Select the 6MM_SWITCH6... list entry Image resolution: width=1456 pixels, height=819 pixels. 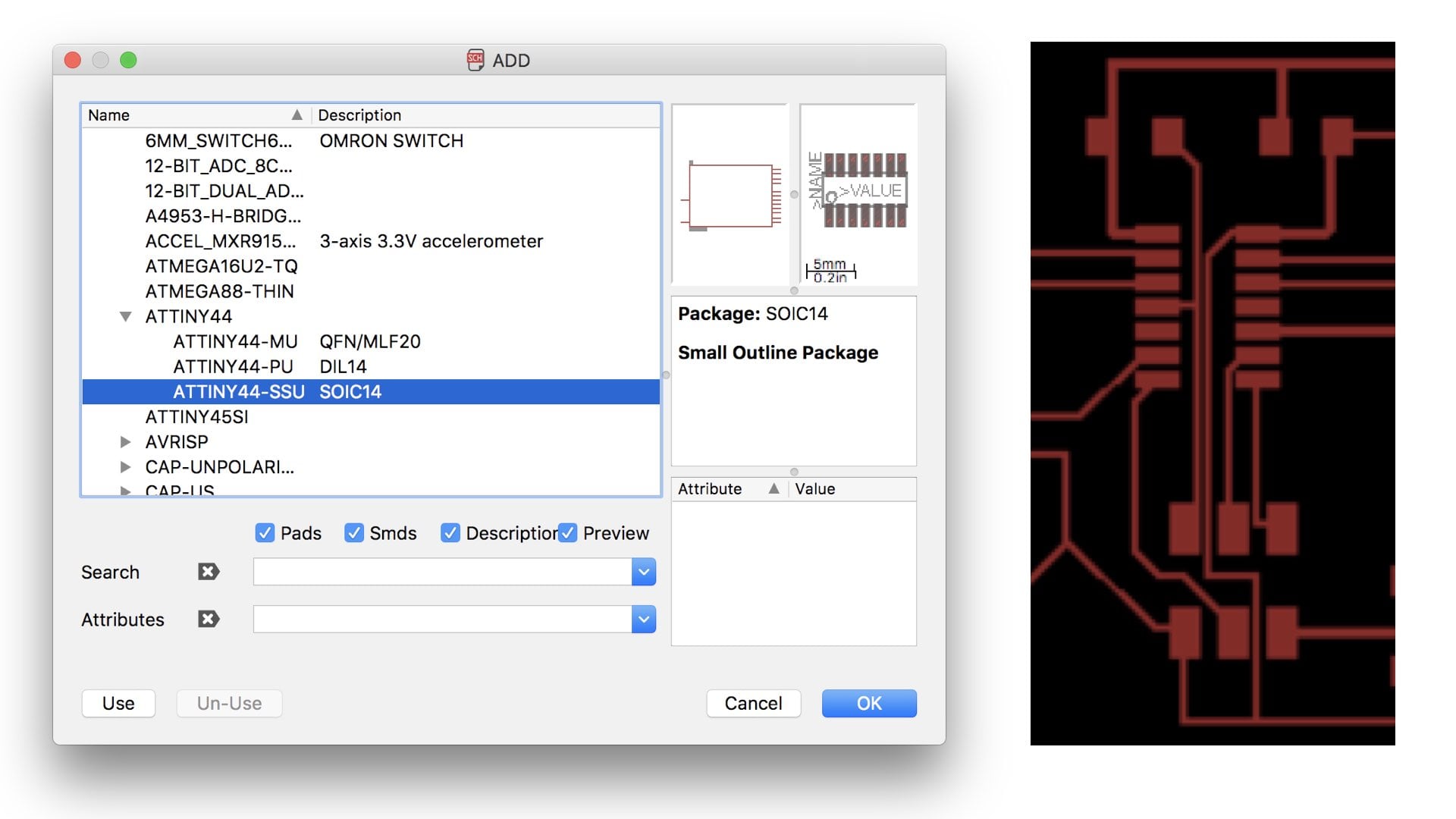[x=371, y=140]
